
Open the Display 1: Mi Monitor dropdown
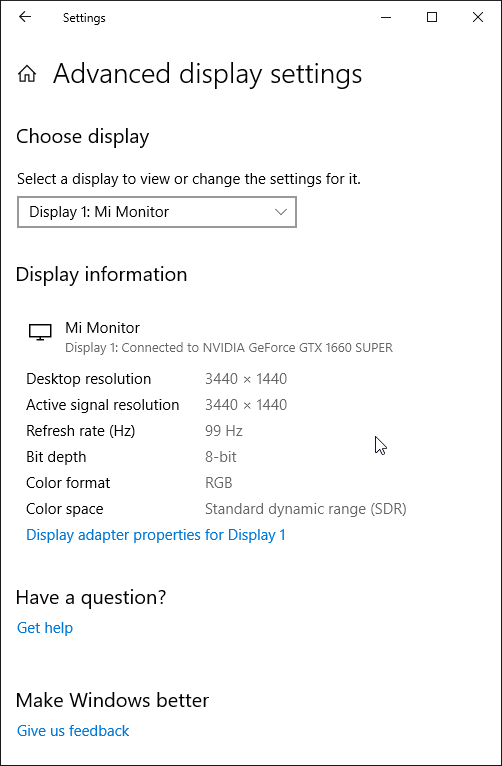click(x=157, y=212)
